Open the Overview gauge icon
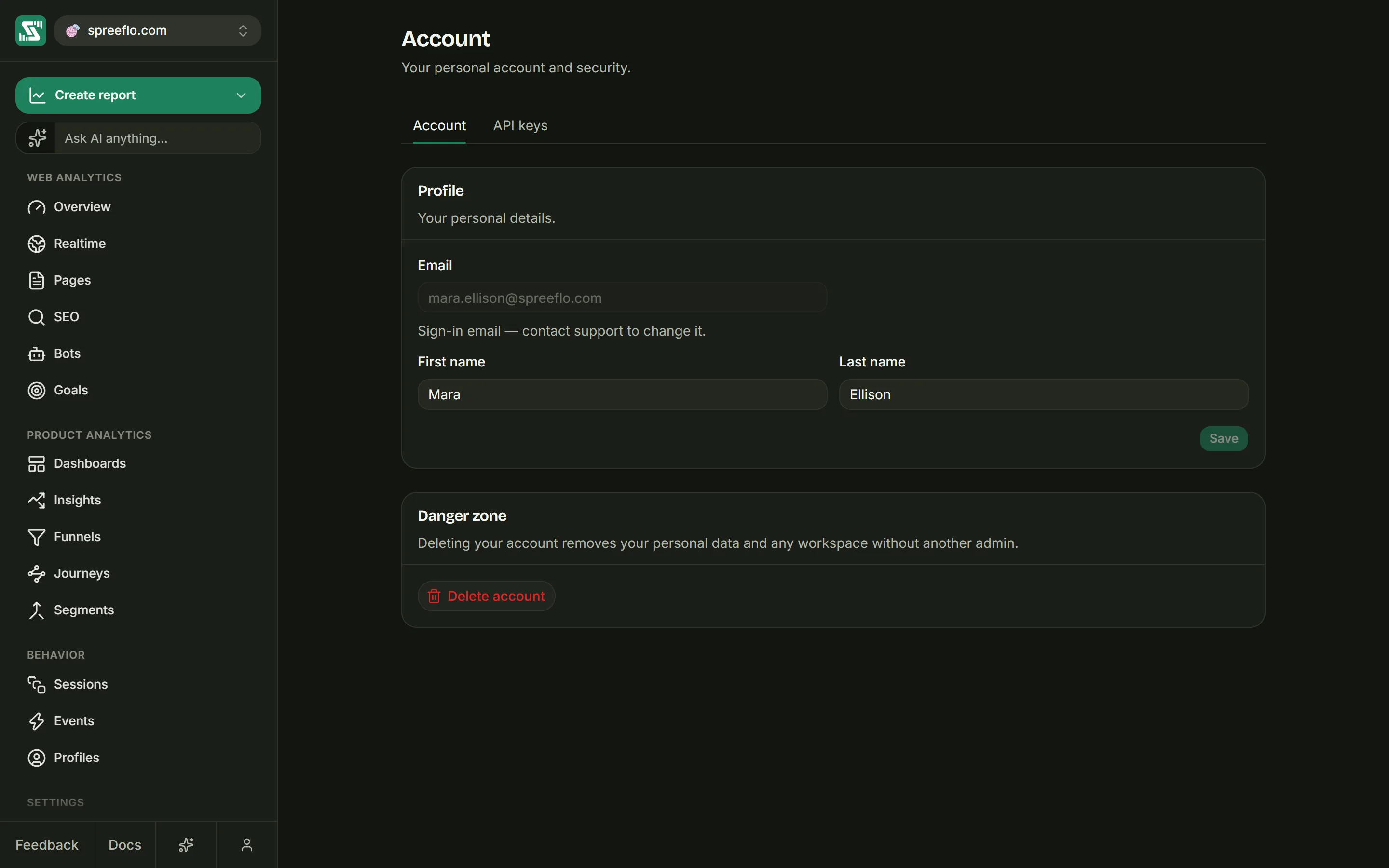Viewport: 1389px width, 868px height. pos(36,207)
